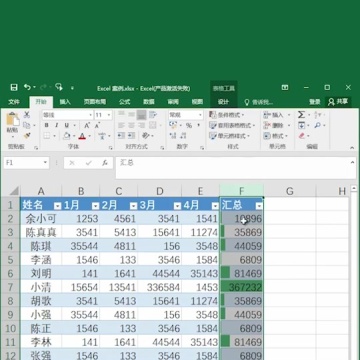Click the 登录 sign-in button

(x=315, y=102)
